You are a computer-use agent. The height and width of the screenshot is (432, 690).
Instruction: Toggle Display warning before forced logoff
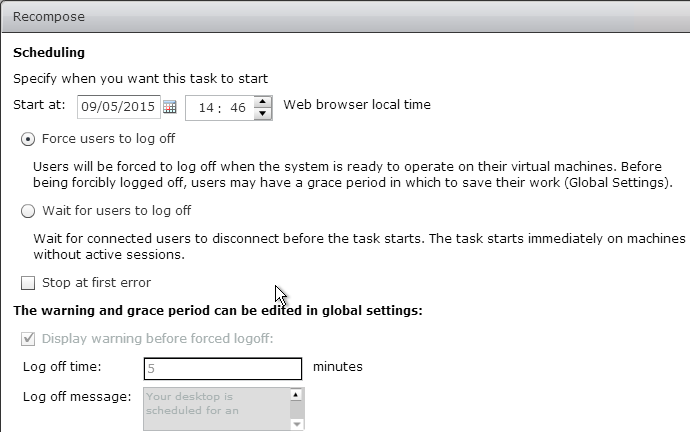point(28,339)
